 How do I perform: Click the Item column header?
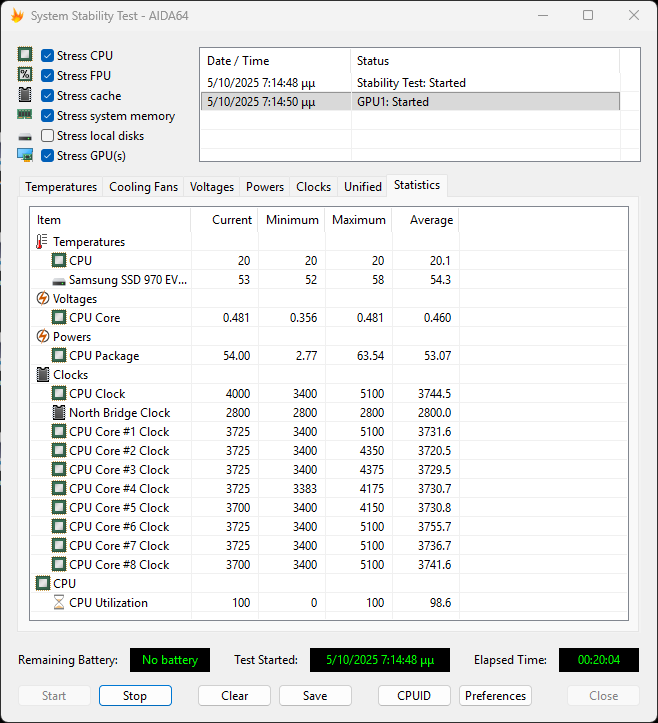110,220
